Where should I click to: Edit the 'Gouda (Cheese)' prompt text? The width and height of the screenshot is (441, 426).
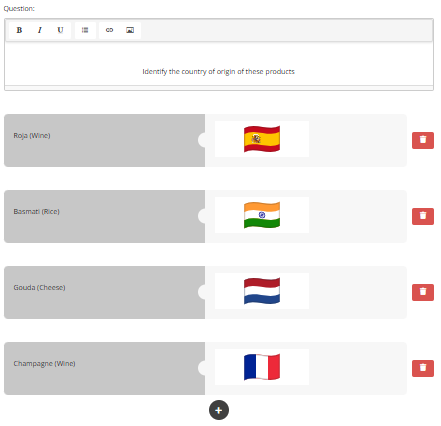(x=39, y=288)
